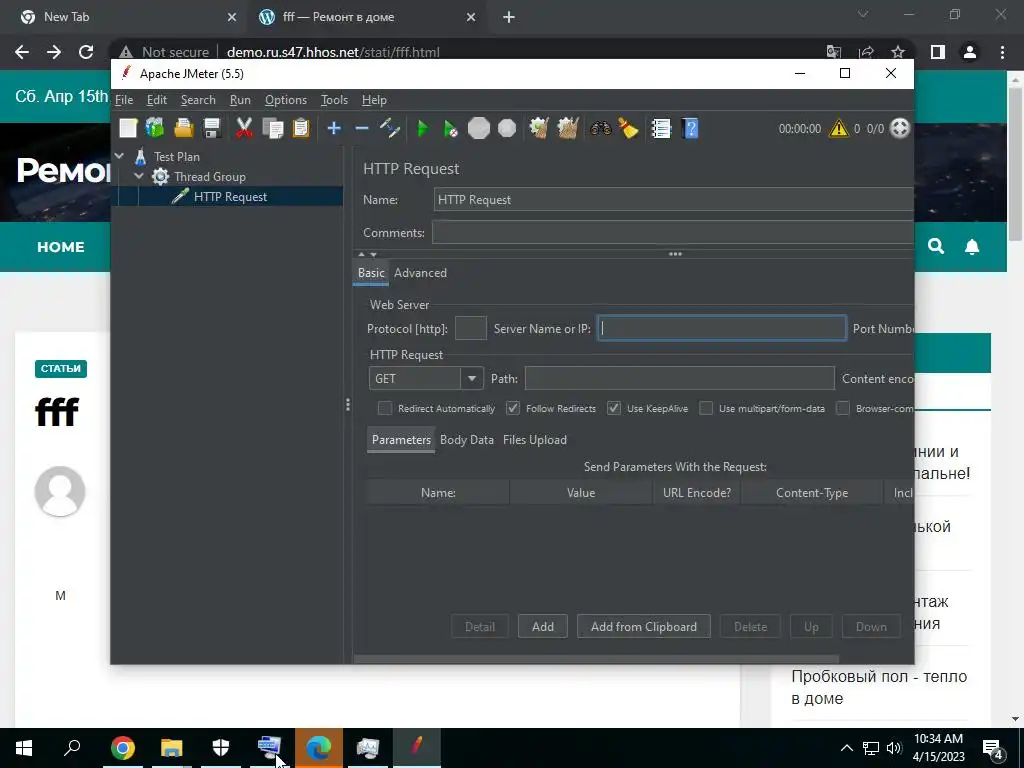Click the Stop test octagon icon

click(x=479, y=129)
